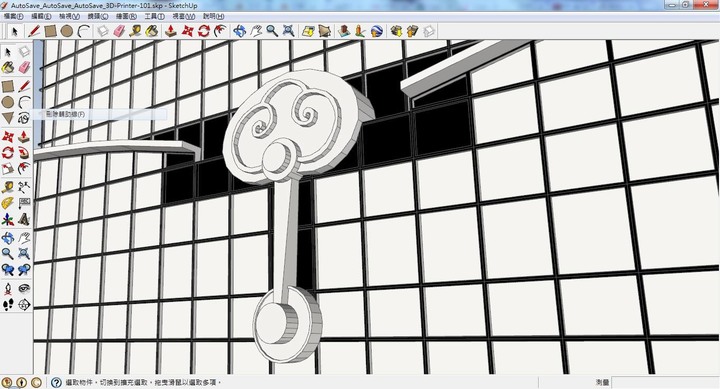720x389 pixels.
Task: Pick Tape Measure tool in top toolbar
Action: 135,31
